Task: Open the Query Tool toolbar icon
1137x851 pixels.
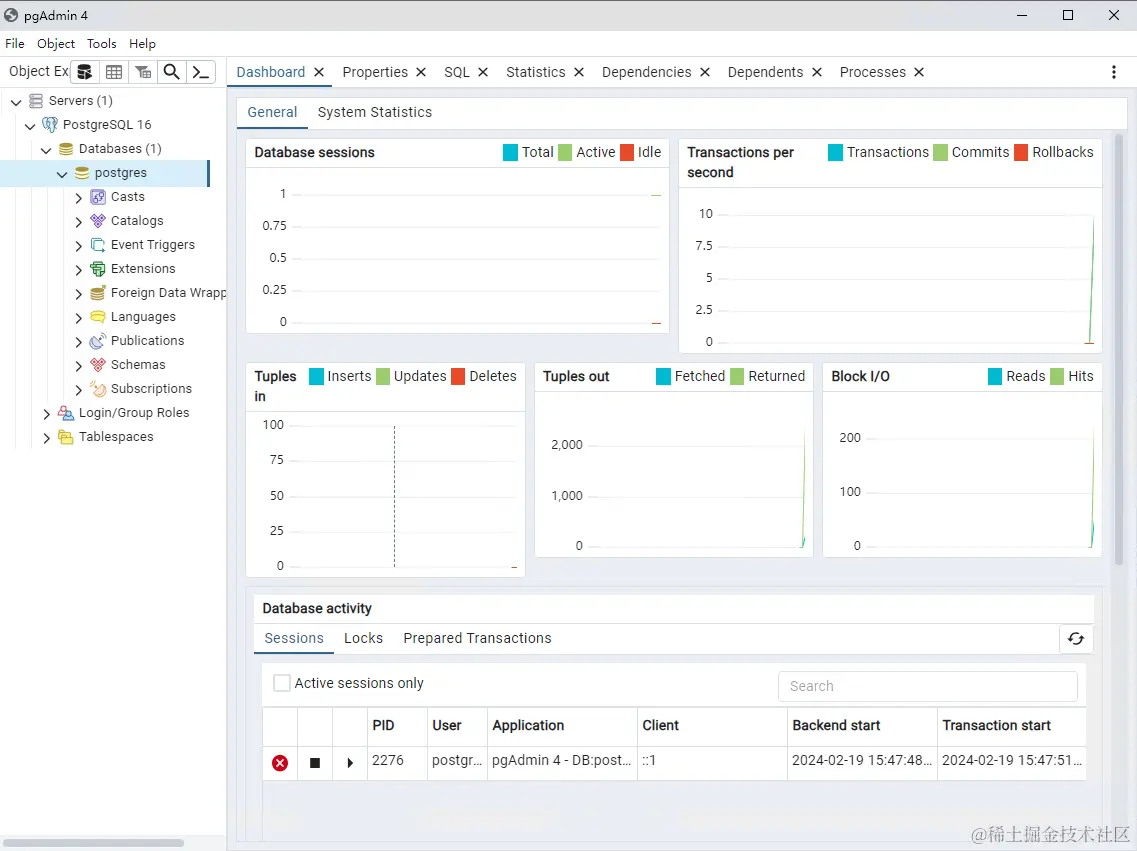Action: pos(85,72)
